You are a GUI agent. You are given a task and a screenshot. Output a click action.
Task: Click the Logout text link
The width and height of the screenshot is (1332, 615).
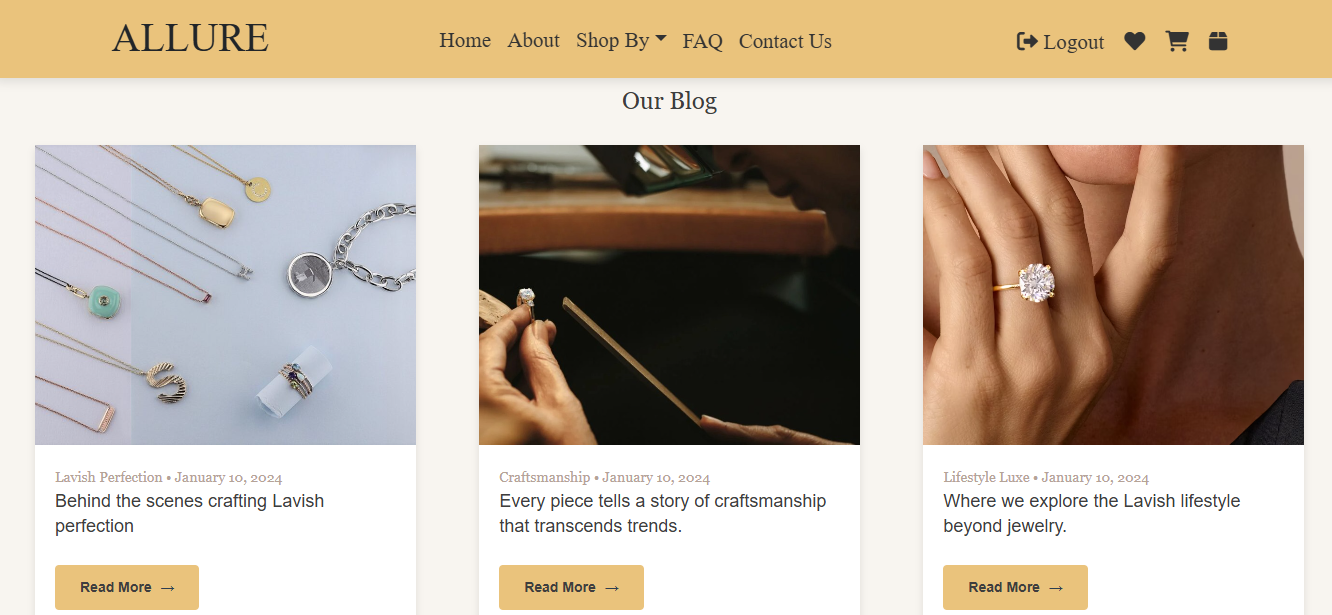[x=1073, y=42]
